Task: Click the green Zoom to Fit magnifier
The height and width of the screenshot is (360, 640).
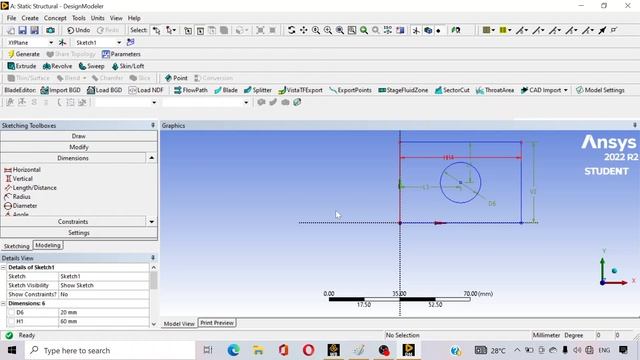Action: (x=364, y=30)
